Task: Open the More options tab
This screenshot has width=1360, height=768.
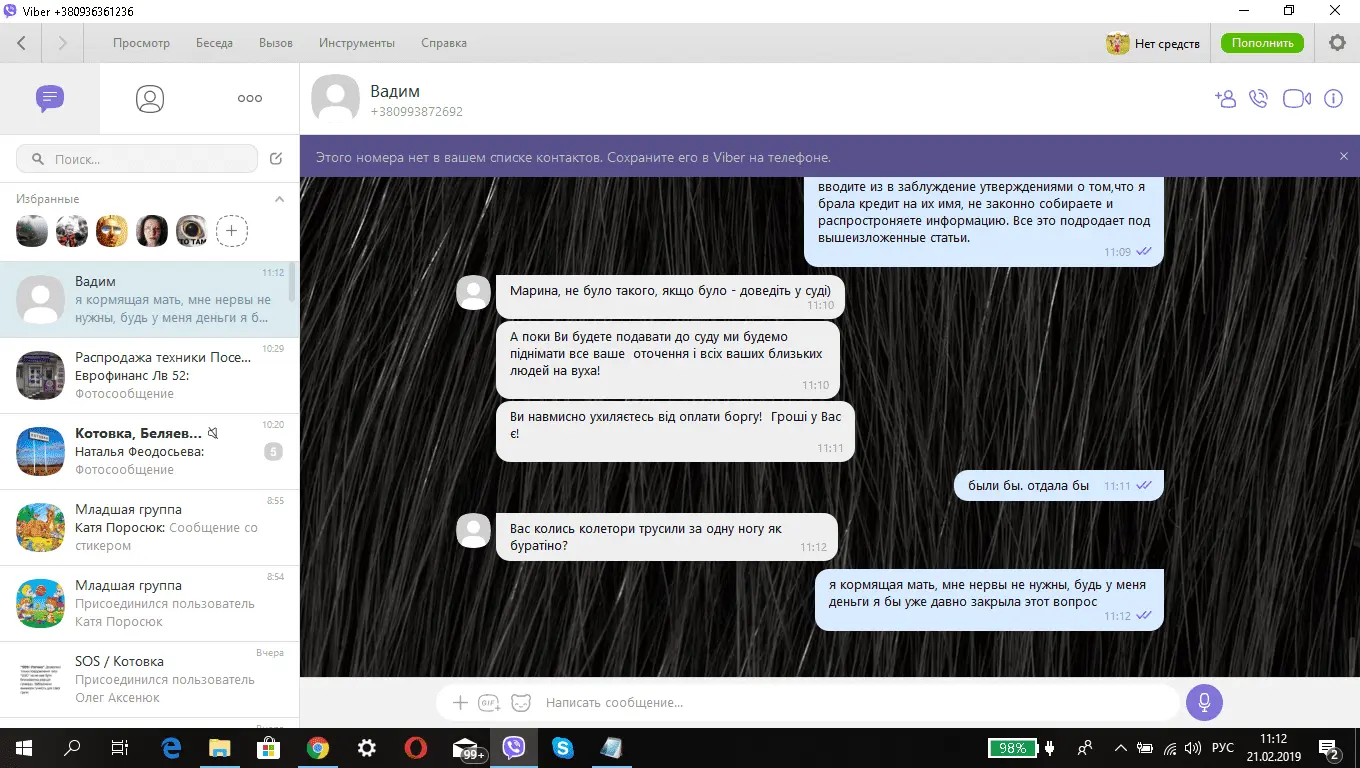Action: coord(249,98)
